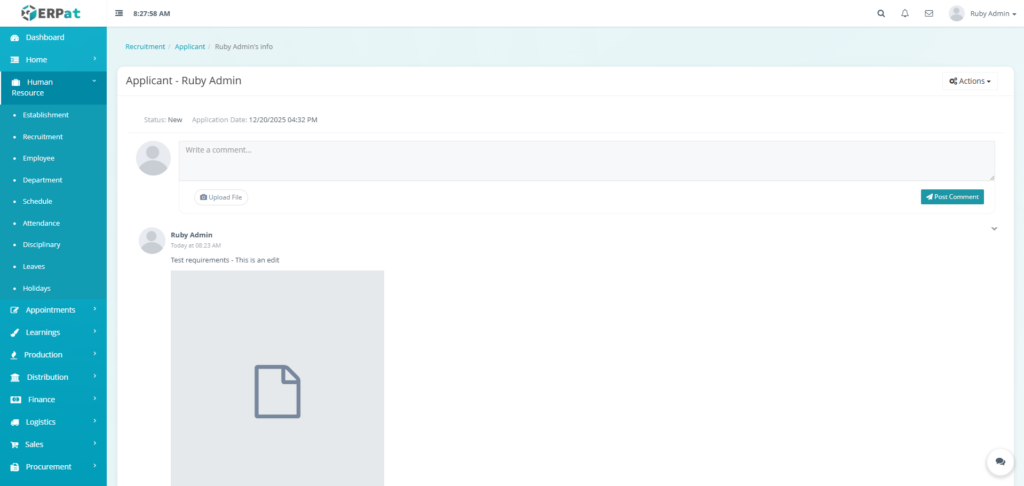Click the Upload File button
This screenshot has width=1024, height=486.
click(221, 197)
